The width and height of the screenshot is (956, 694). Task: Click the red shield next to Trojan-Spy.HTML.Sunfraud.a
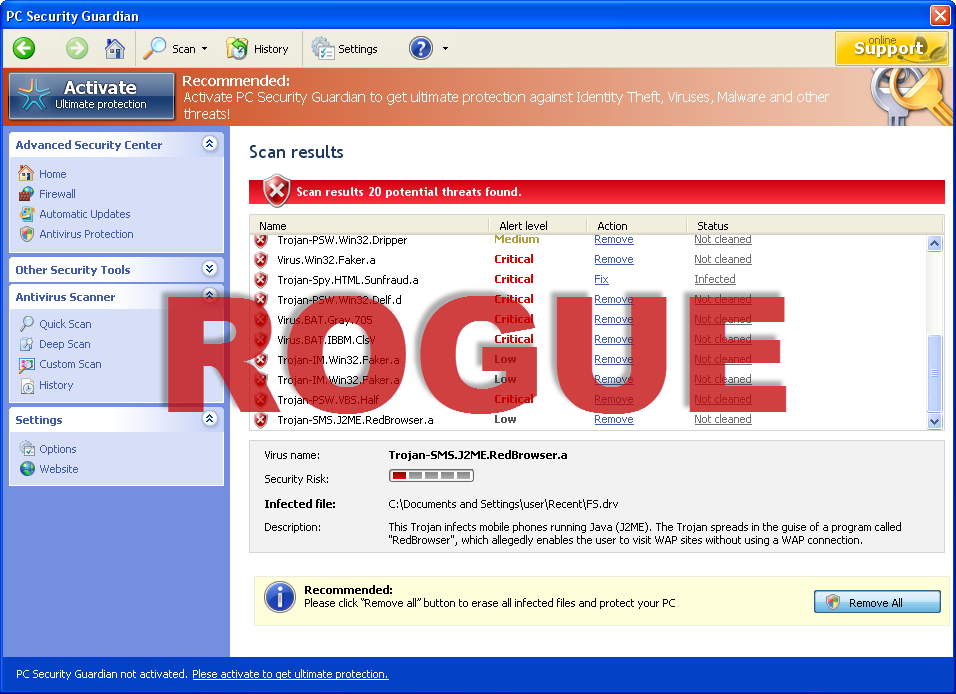261,280
